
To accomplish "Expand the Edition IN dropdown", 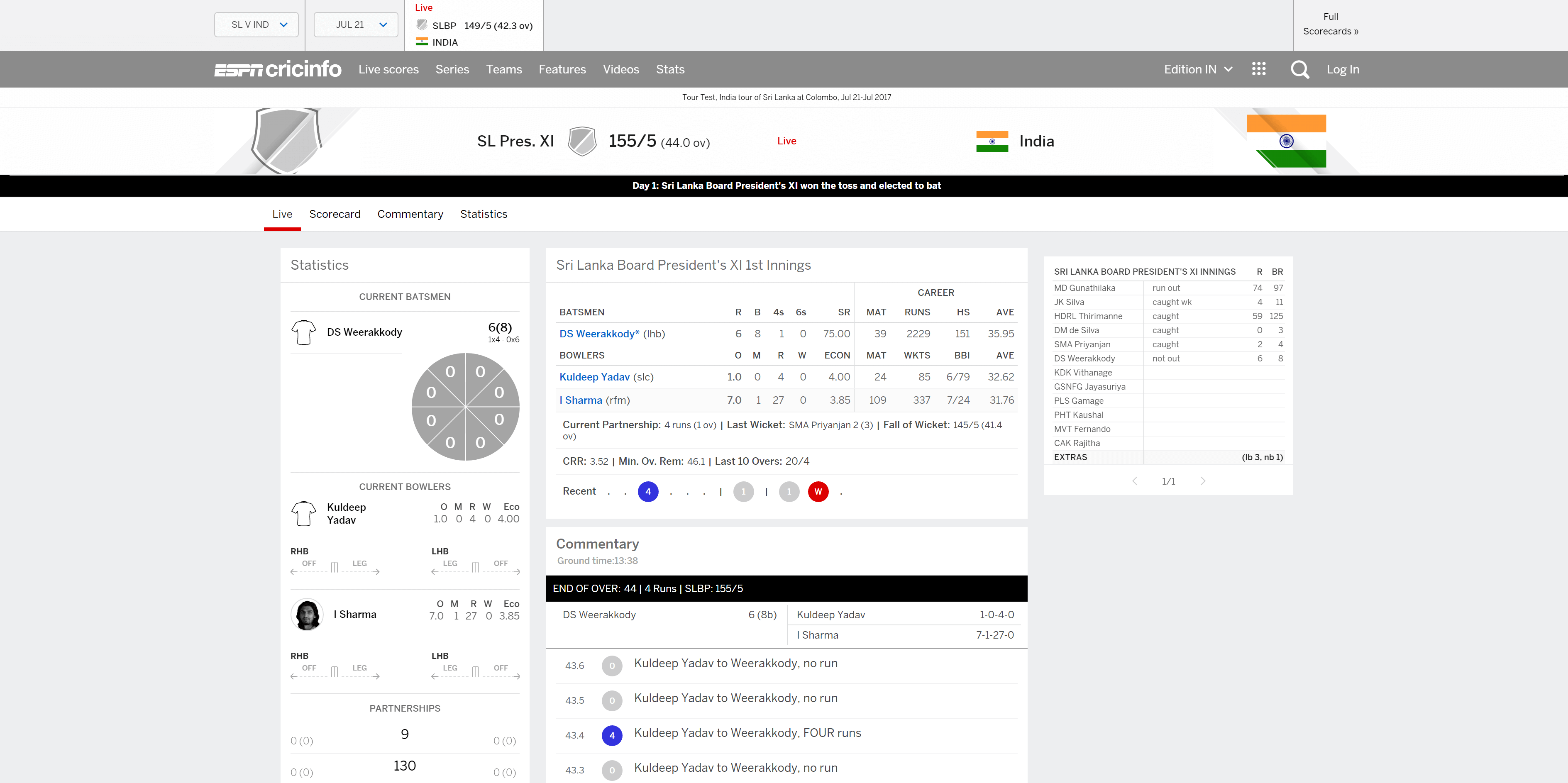I will tap(1199, 69).
